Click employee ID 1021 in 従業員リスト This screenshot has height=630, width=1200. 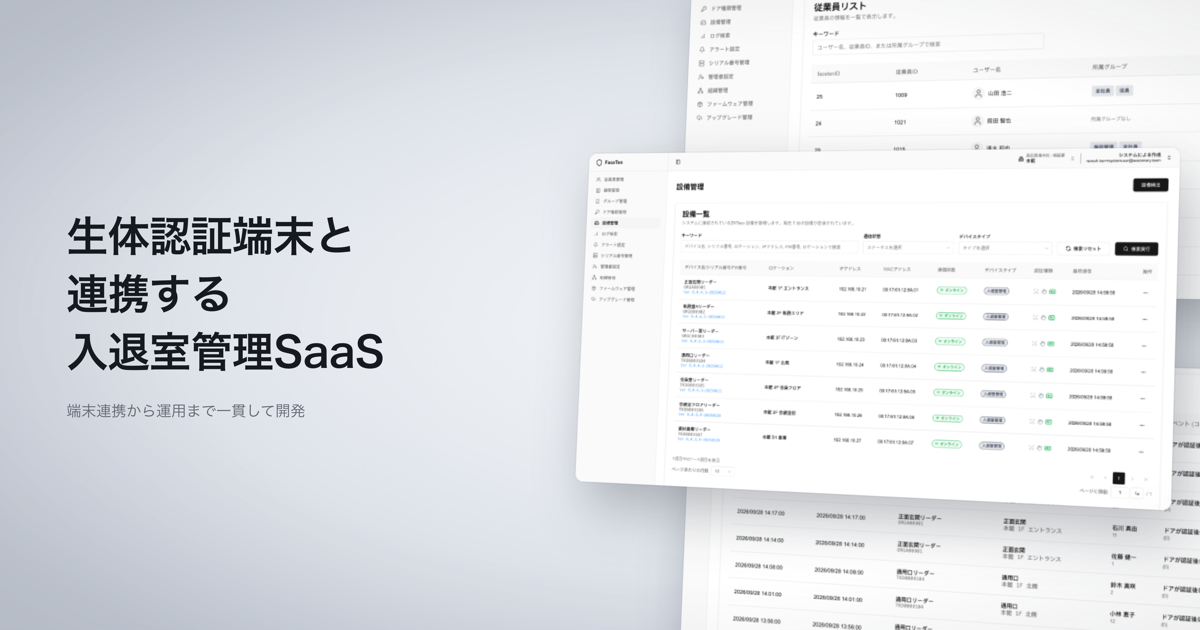(901, 122)
